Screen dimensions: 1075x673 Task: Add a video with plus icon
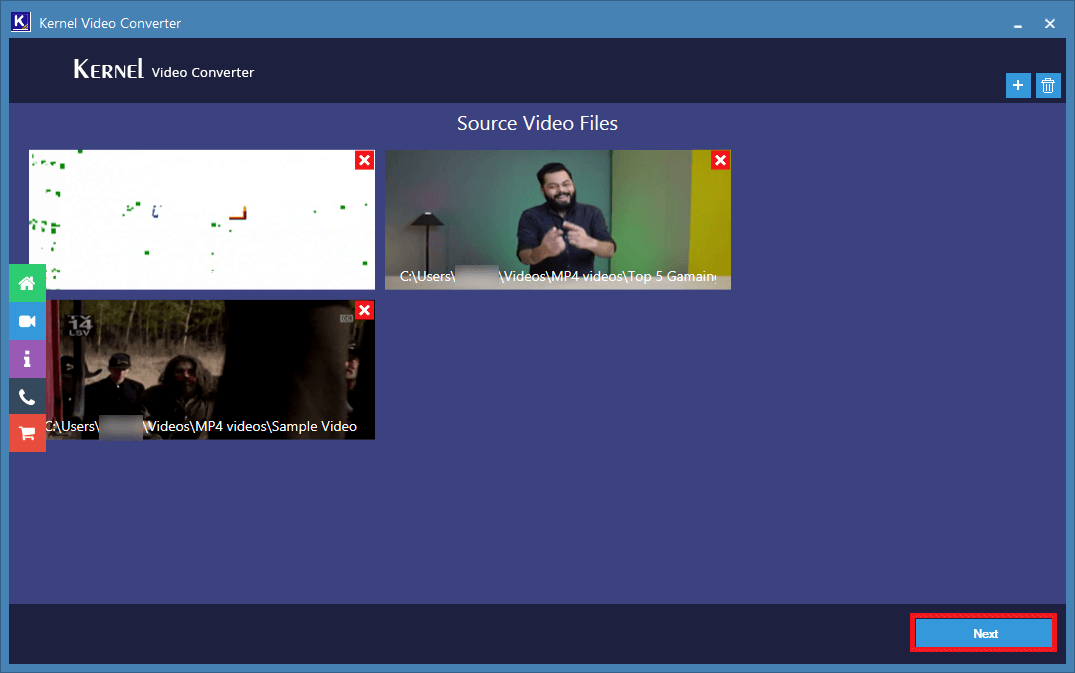point(1018,86)
